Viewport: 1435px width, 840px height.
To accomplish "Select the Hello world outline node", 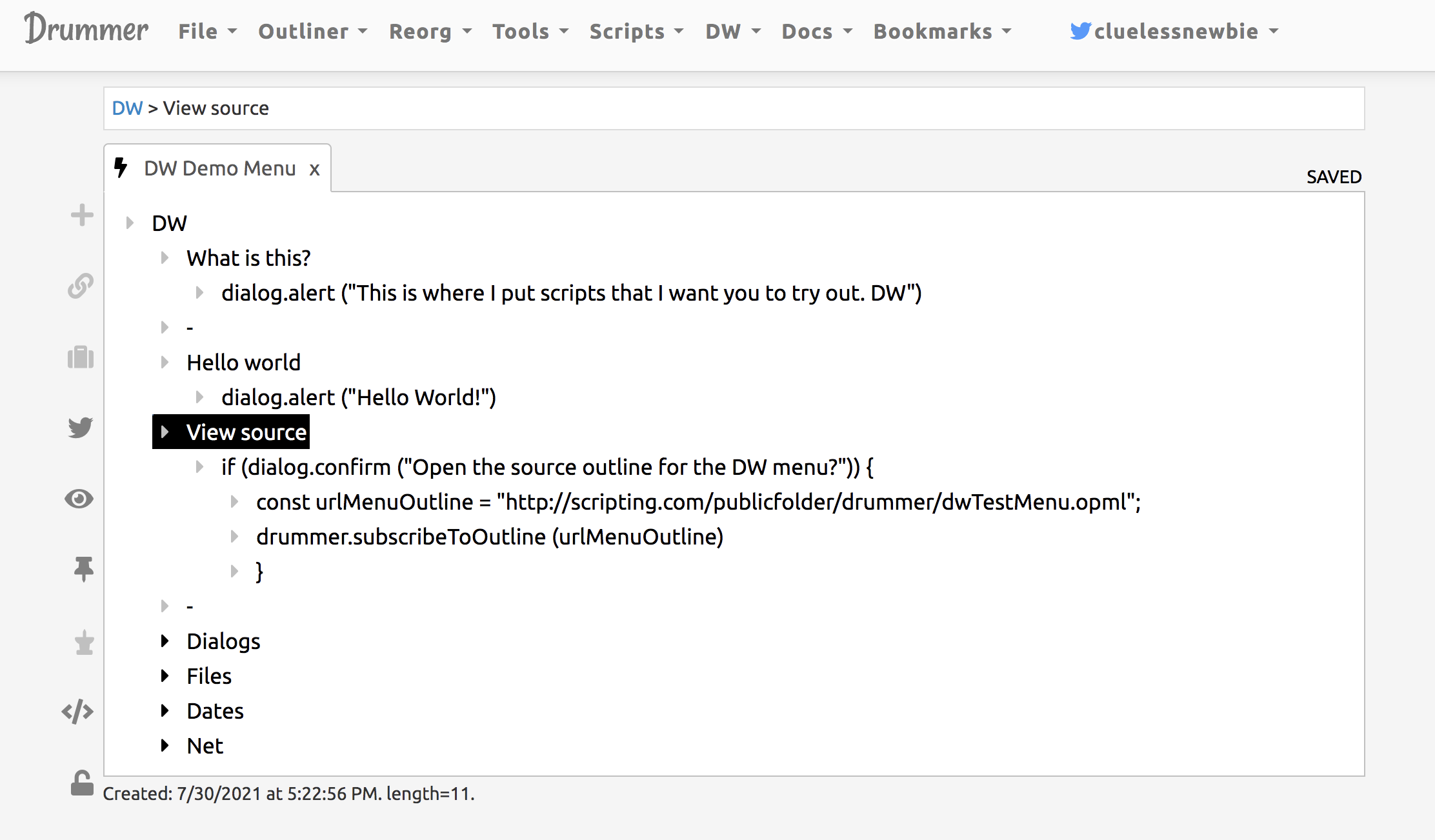I will pos(244,362).
